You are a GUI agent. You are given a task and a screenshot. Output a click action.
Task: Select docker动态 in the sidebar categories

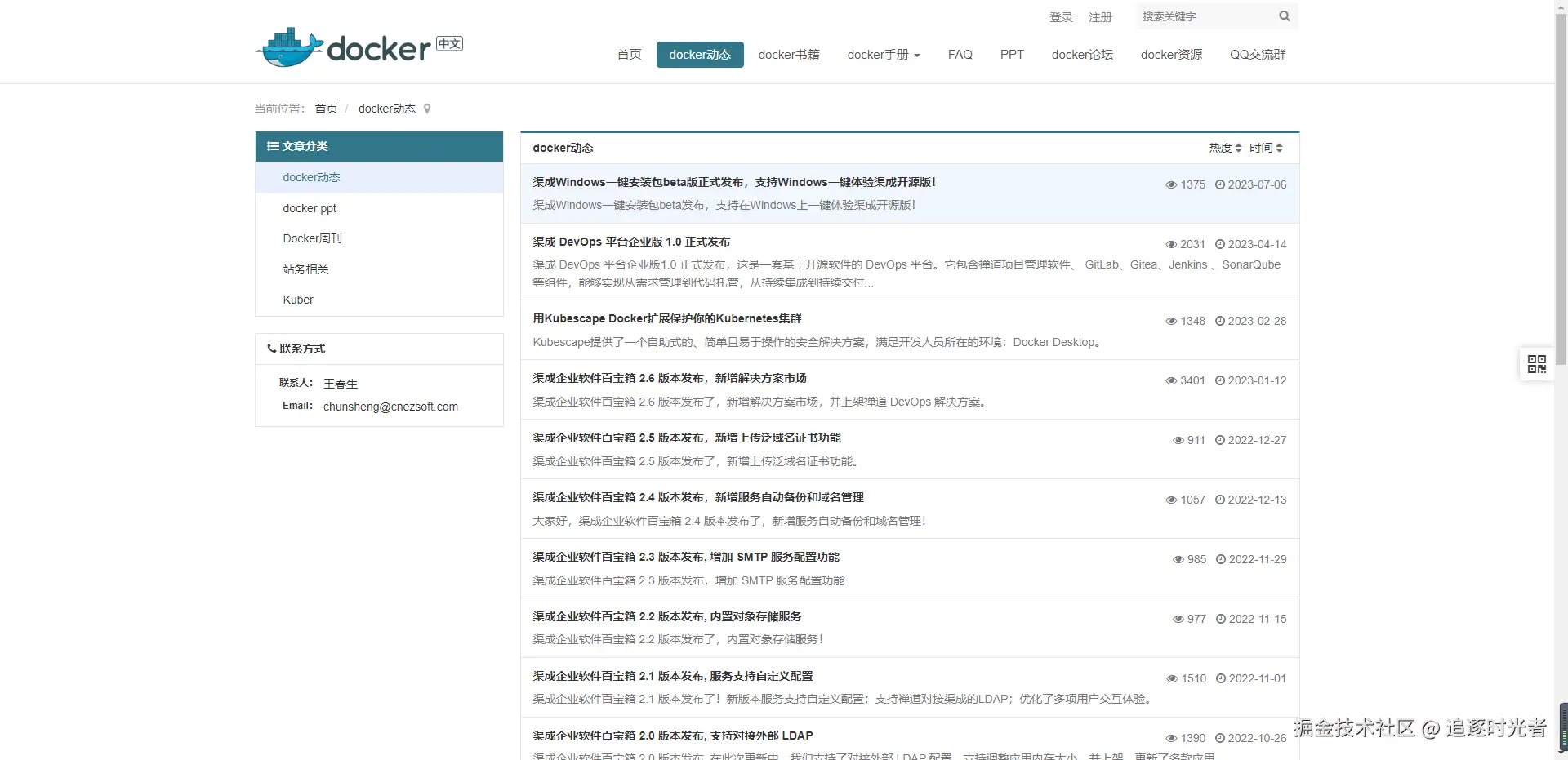(379, 177)
